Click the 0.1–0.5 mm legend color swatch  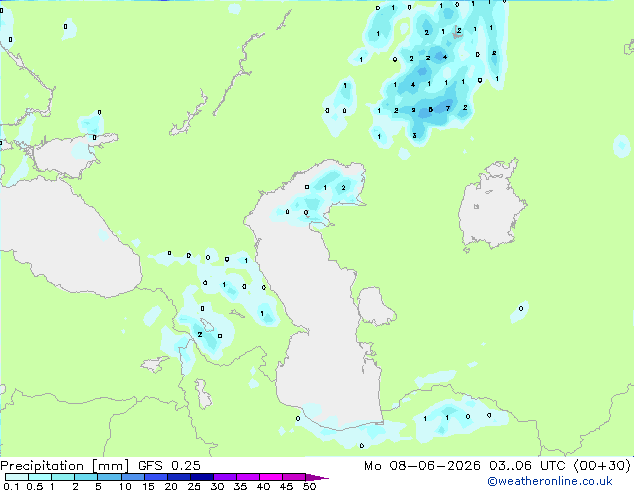tap(17, 477)
